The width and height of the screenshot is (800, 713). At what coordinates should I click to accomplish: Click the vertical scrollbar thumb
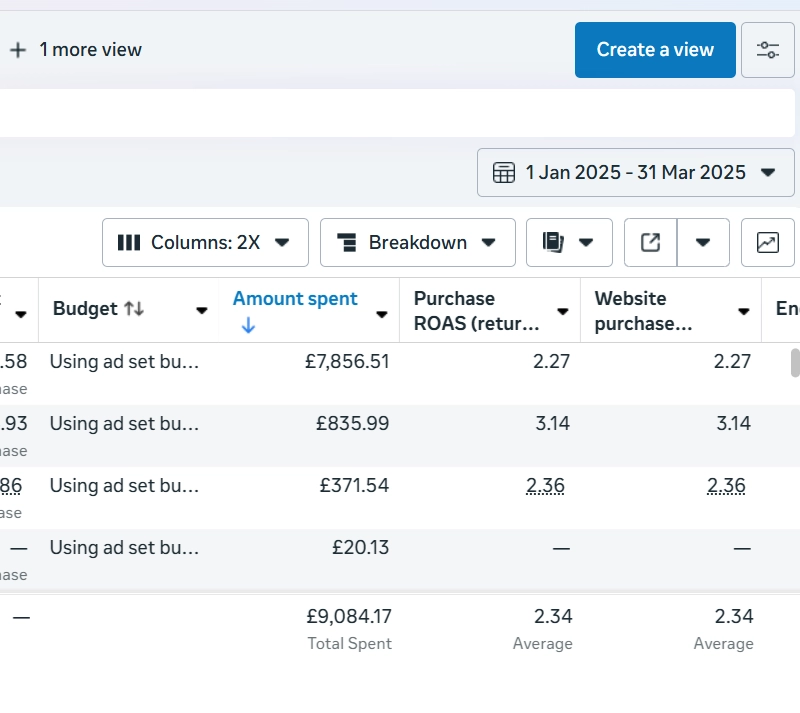click(795, 362)
